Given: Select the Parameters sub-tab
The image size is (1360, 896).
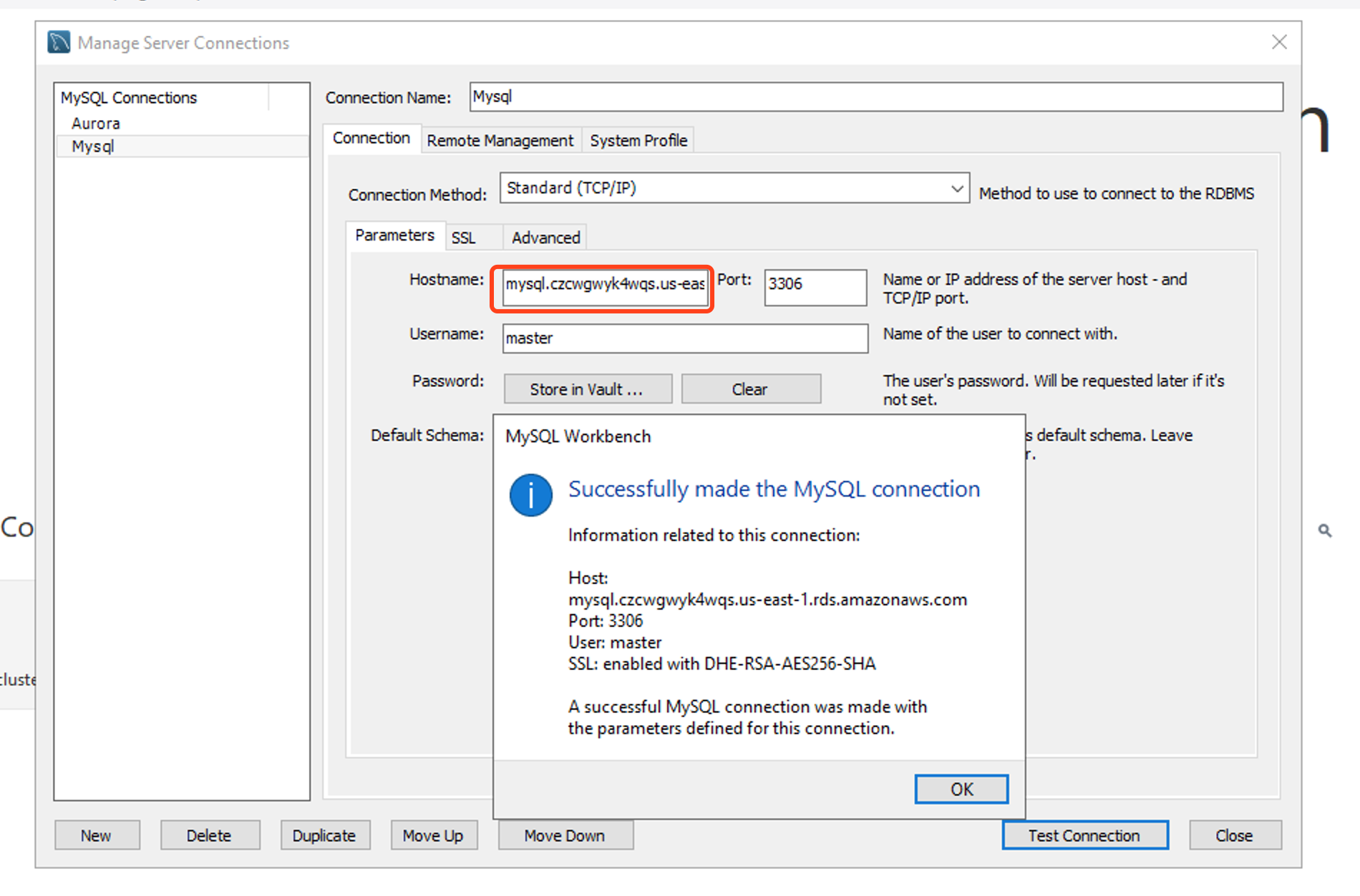Looking at the screenshot, I should pos(394,235).
